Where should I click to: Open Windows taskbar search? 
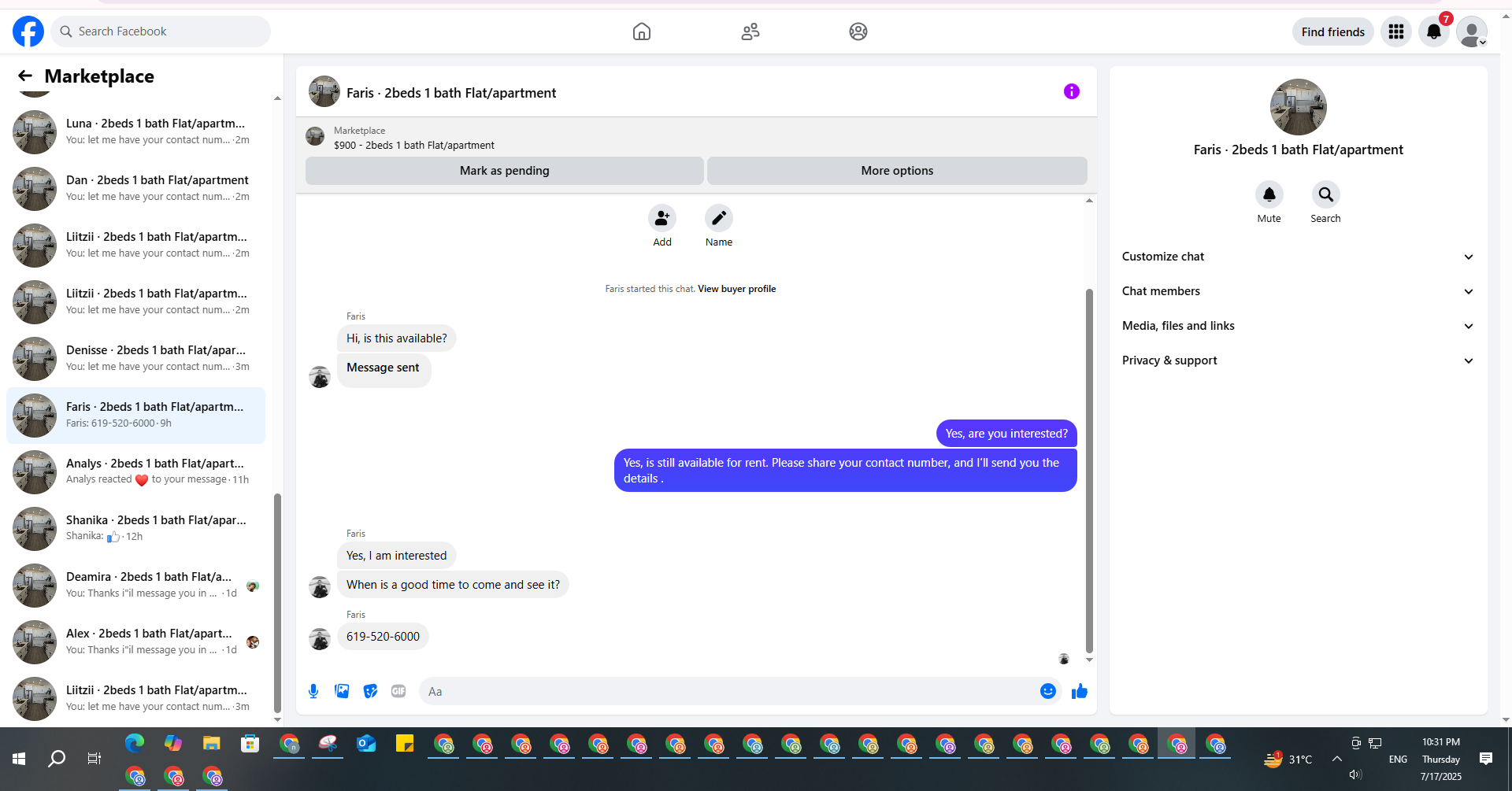[57, 759]
